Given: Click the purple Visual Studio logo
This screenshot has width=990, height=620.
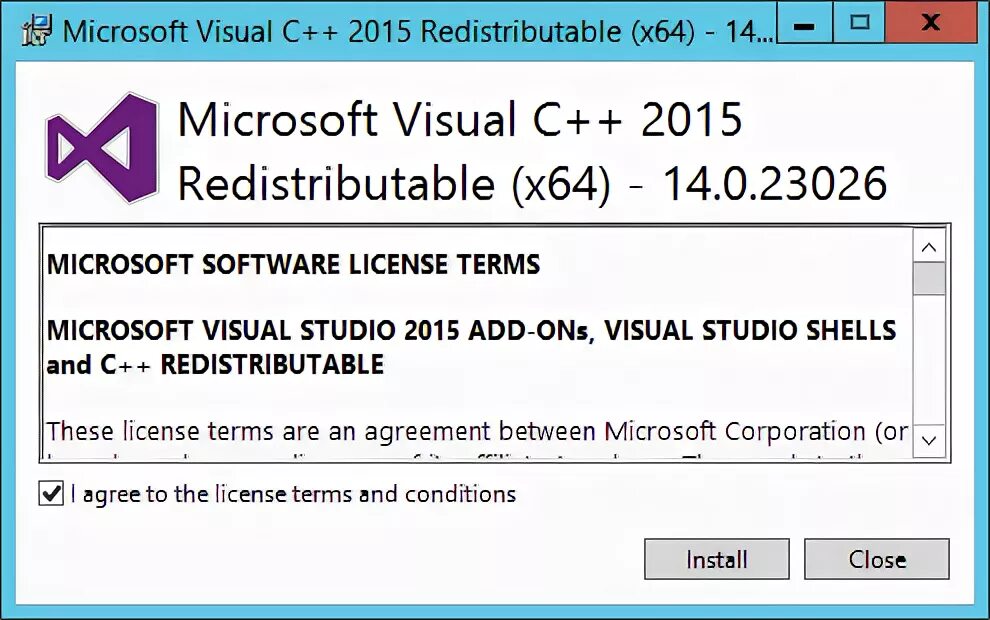Looking at the screenshot, I should click(102, 148).
